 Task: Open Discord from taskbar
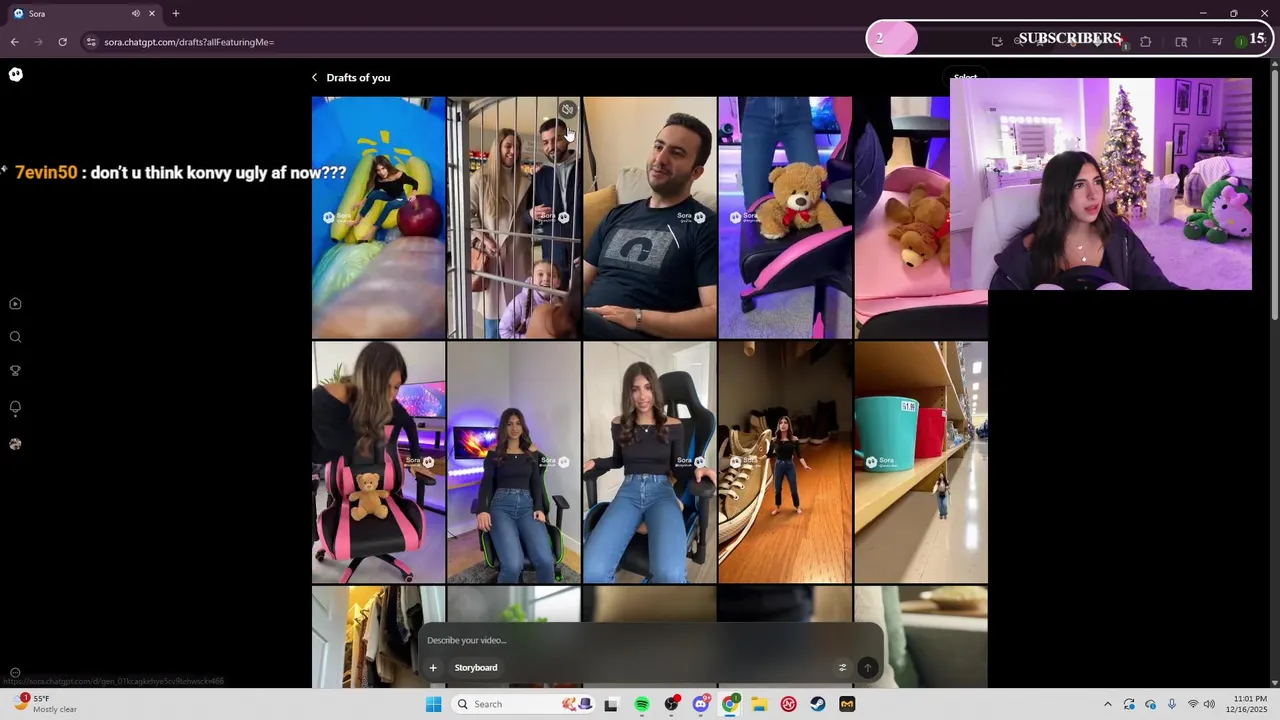coord(700,704)
